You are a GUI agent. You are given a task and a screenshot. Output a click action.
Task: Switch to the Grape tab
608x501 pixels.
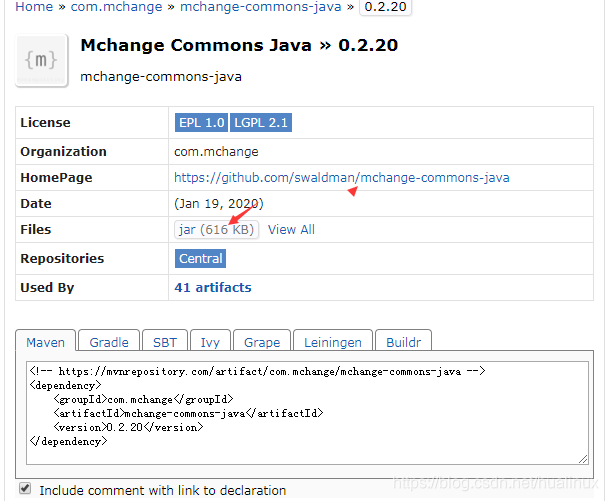(x=262, y=342)
